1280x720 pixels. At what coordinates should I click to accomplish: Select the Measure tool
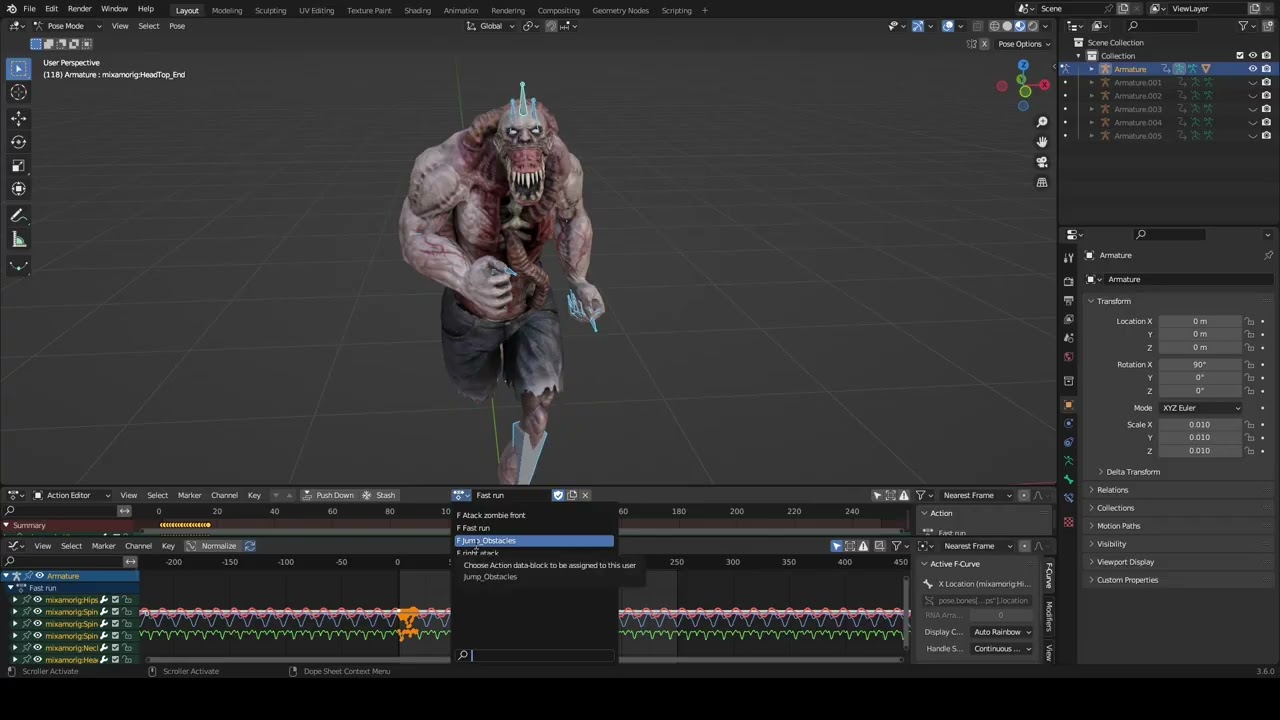click(x=18, y=240)
